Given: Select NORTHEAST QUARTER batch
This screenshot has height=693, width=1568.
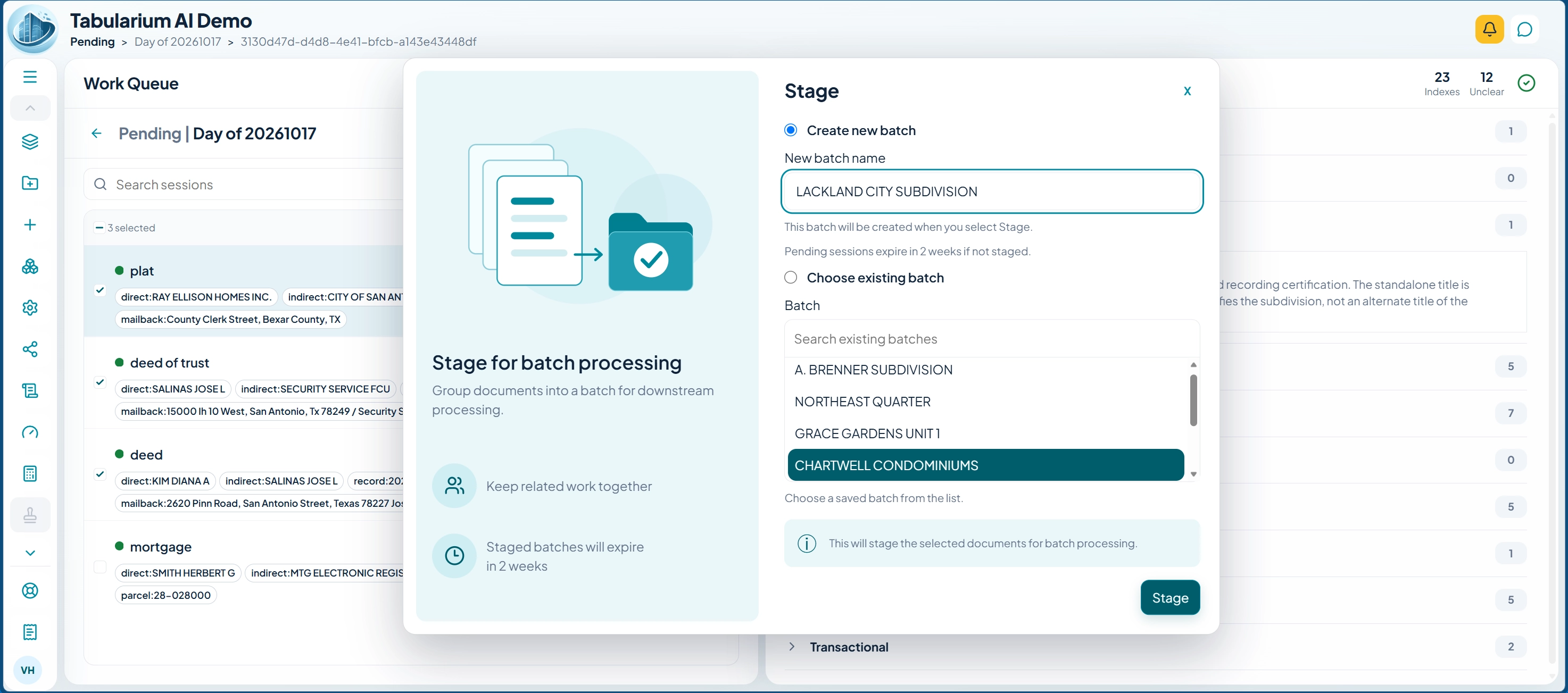Looking at the screenshot, I should coord(985,402).
